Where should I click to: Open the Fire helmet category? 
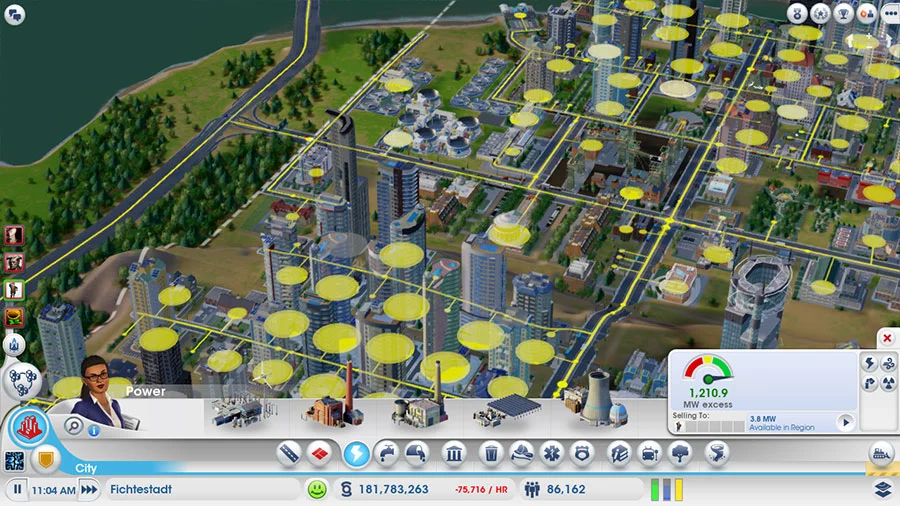(522, 454)
